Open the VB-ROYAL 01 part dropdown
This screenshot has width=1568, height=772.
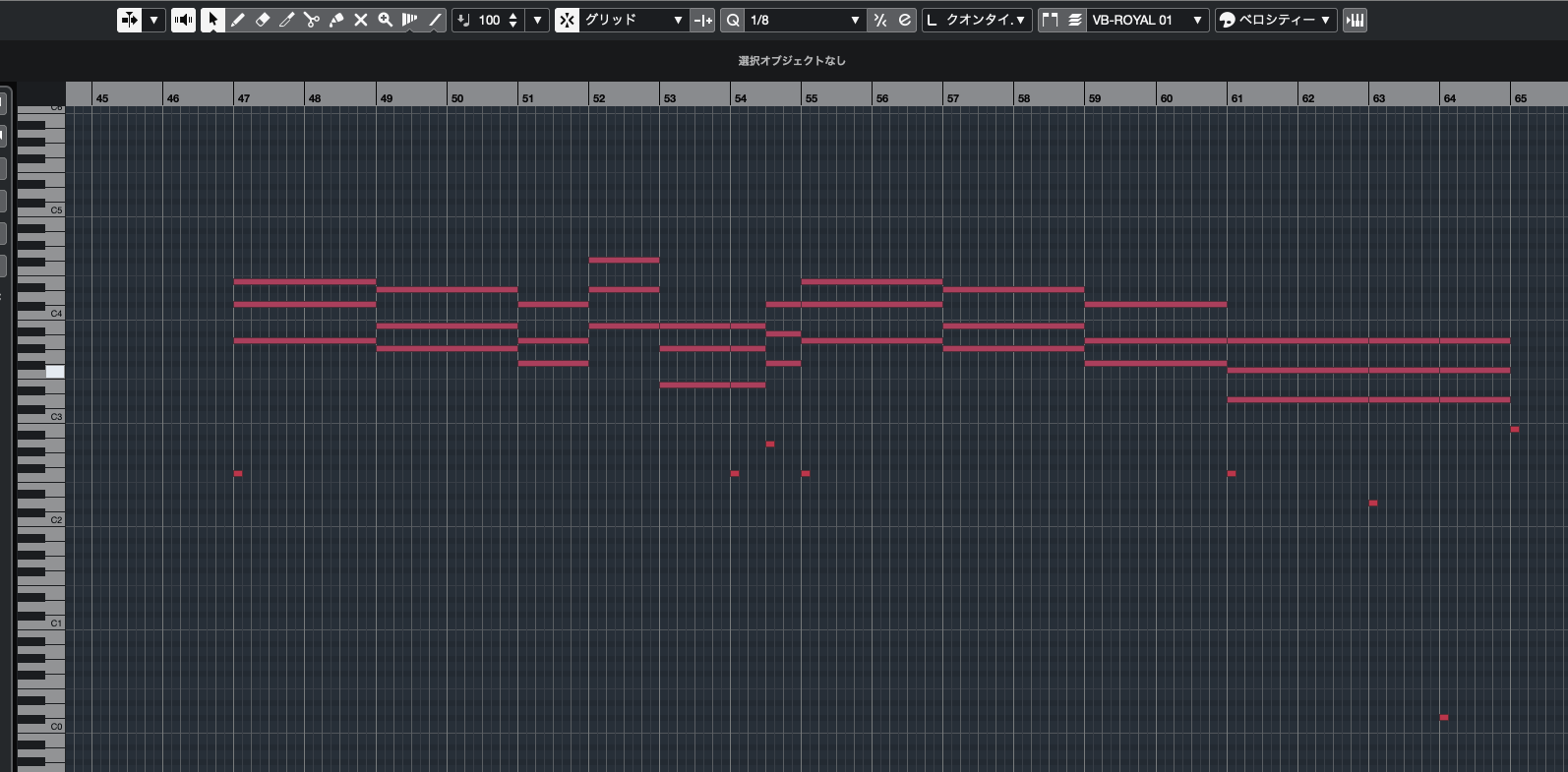(1146, 20)
